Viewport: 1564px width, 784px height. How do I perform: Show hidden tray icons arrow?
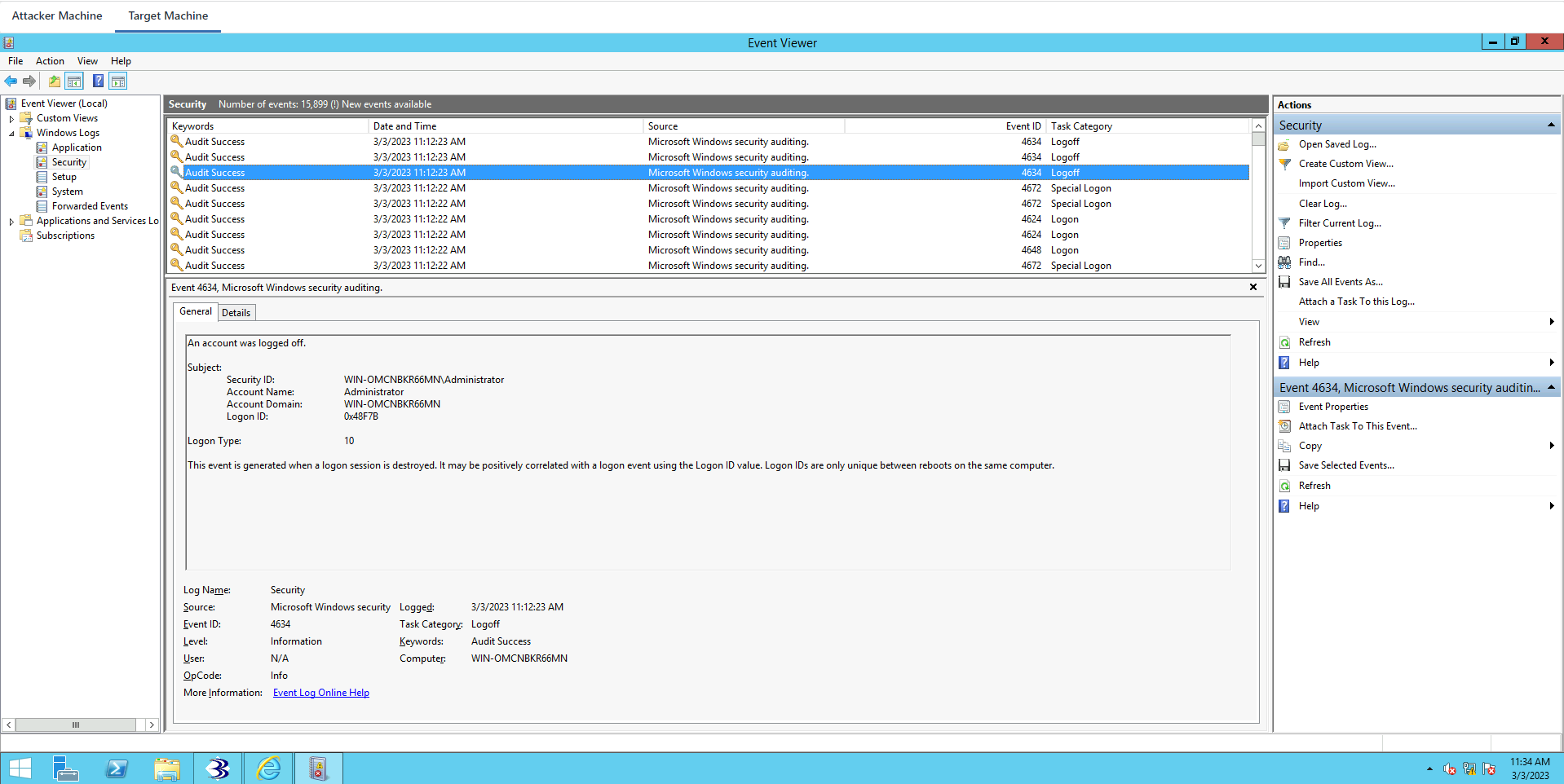tap(1429, 769)
